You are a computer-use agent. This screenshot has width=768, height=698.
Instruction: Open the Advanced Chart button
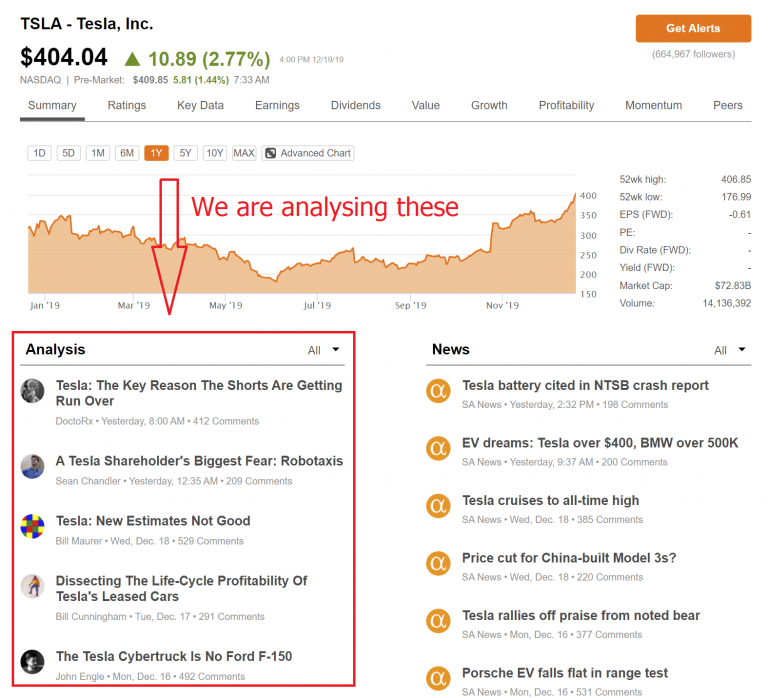coord(308,153)
